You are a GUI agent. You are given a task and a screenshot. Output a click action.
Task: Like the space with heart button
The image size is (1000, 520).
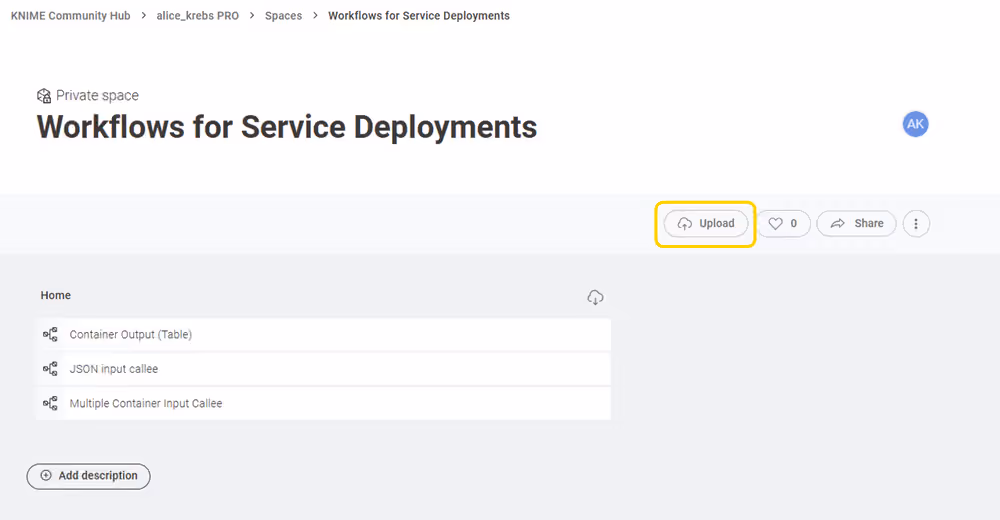[x=783, y=223]
